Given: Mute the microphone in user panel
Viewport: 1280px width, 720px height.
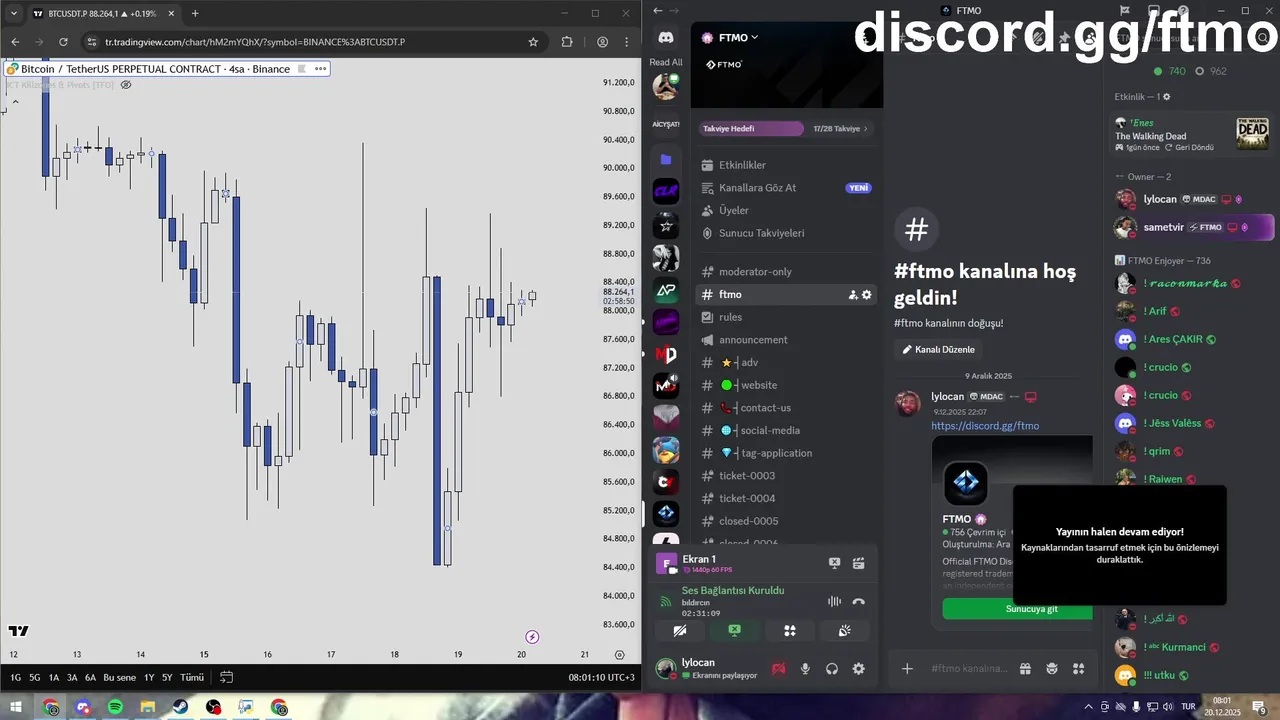Looking at the screenshot, I should coord(805,669).
